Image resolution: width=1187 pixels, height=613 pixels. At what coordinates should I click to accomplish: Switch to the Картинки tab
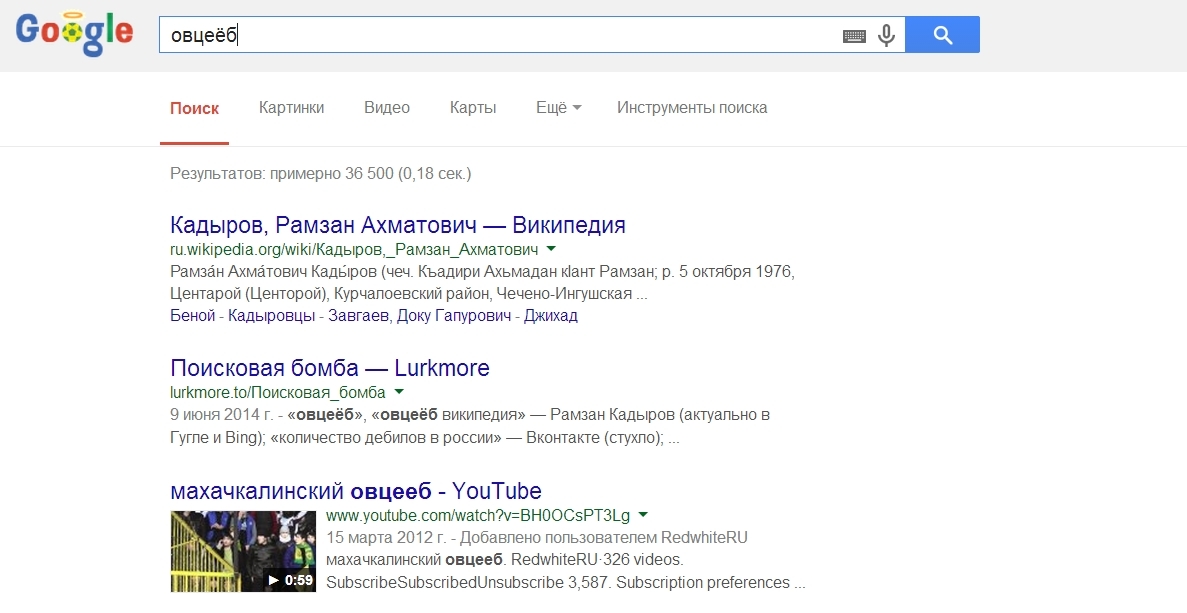click(x=291, y=107)
